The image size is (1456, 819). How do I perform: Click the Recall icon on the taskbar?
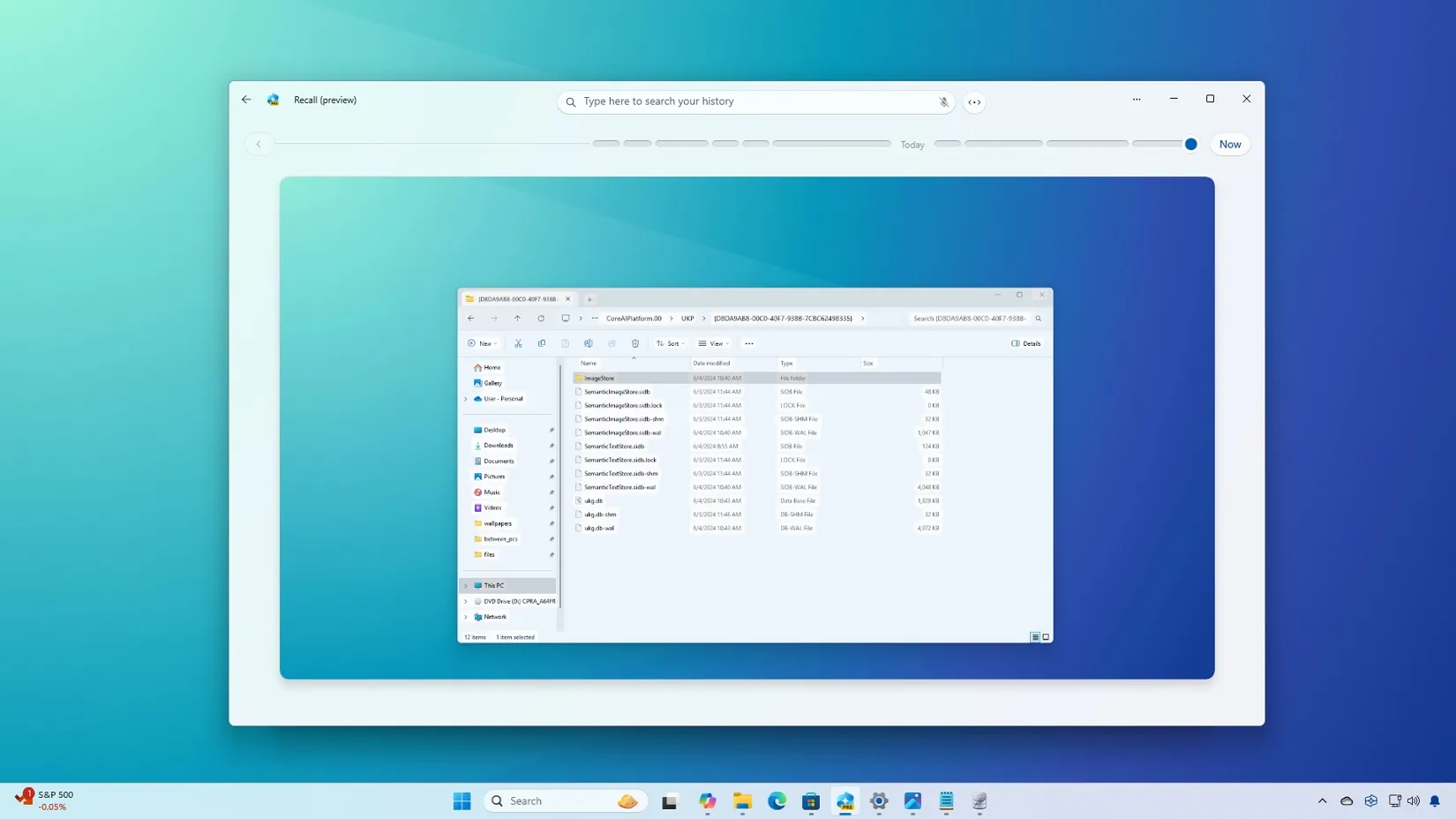point(845,801)
